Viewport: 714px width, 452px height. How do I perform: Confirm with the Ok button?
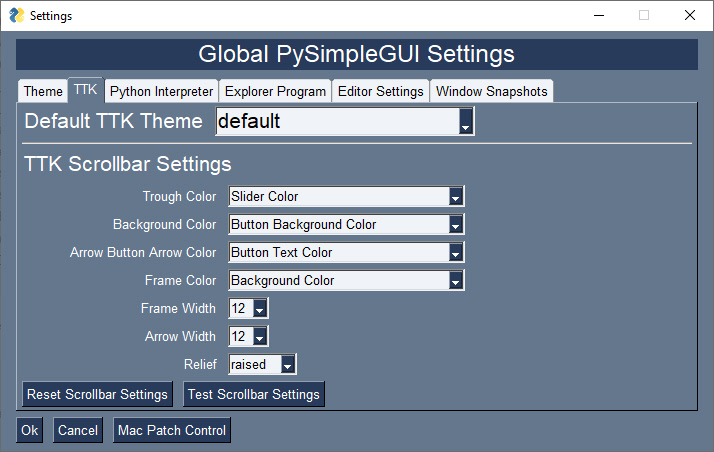[30, 430]
